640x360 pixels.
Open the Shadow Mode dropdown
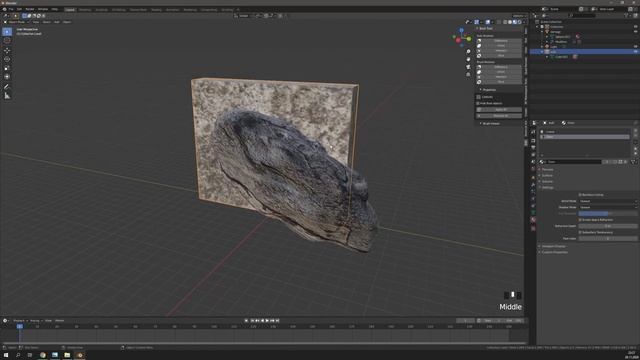click(x=608, y=207)
